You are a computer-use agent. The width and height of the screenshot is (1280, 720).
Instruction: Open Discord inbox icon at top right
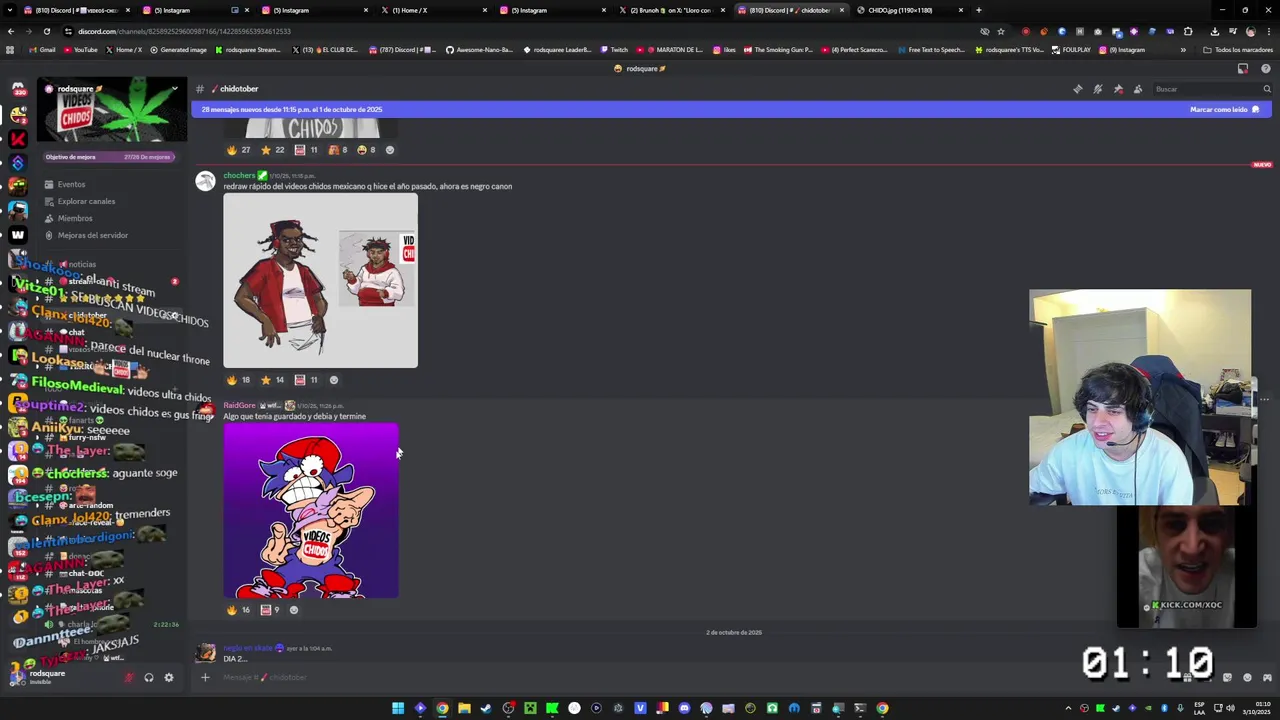point(1243,69)
